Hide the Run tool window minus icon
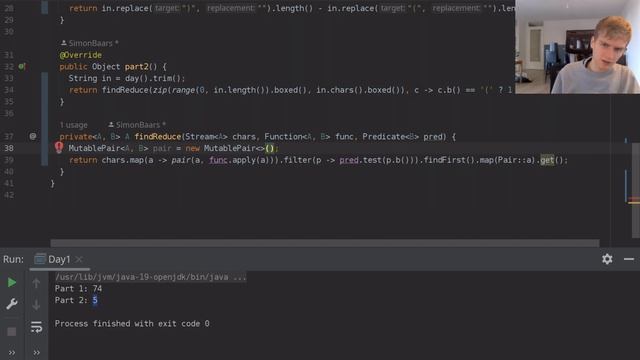The image size is (640, 360). pos(629,259)
